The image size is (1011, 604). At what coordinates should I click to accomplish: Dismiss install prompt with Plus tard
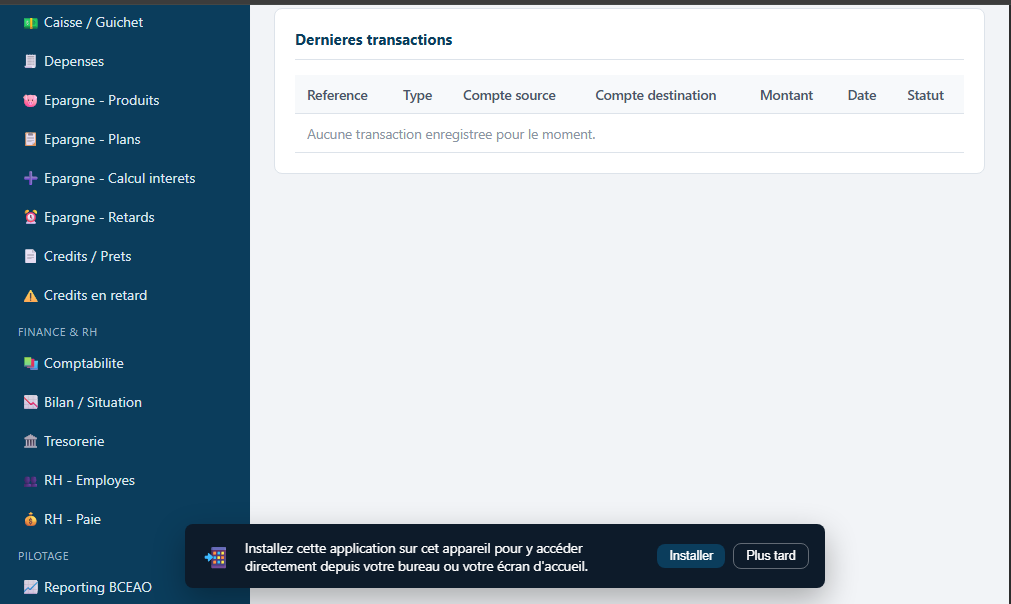pos(771,556)
